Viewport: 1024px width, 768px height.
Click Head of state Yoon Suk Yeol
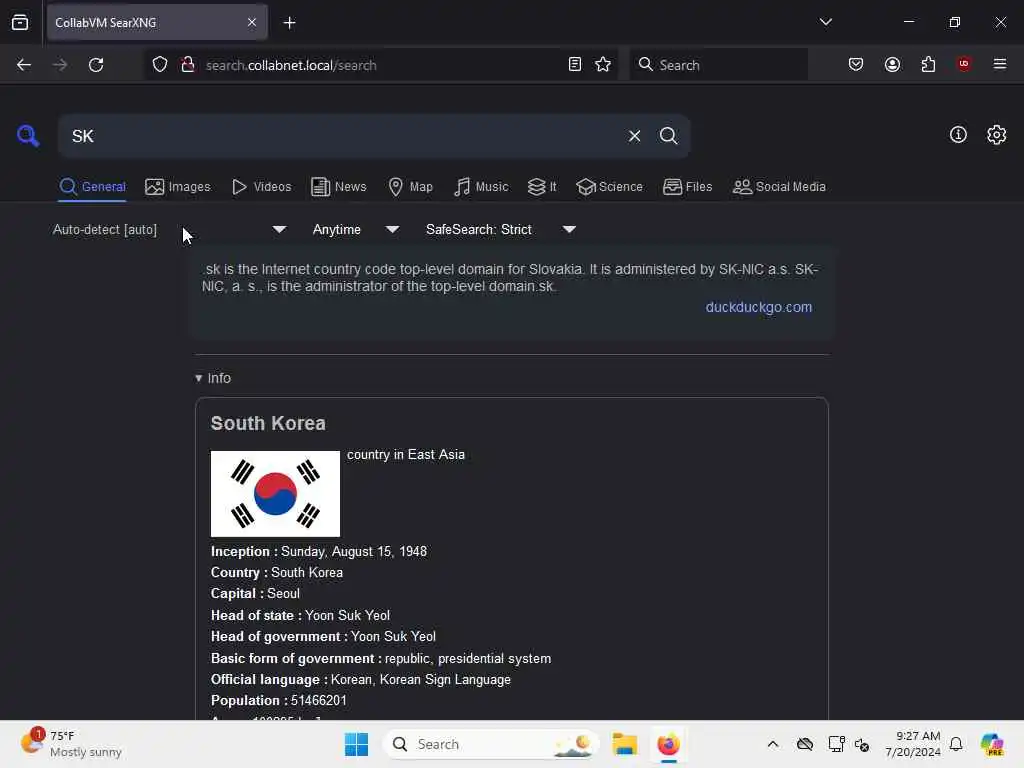pos(347,616)
